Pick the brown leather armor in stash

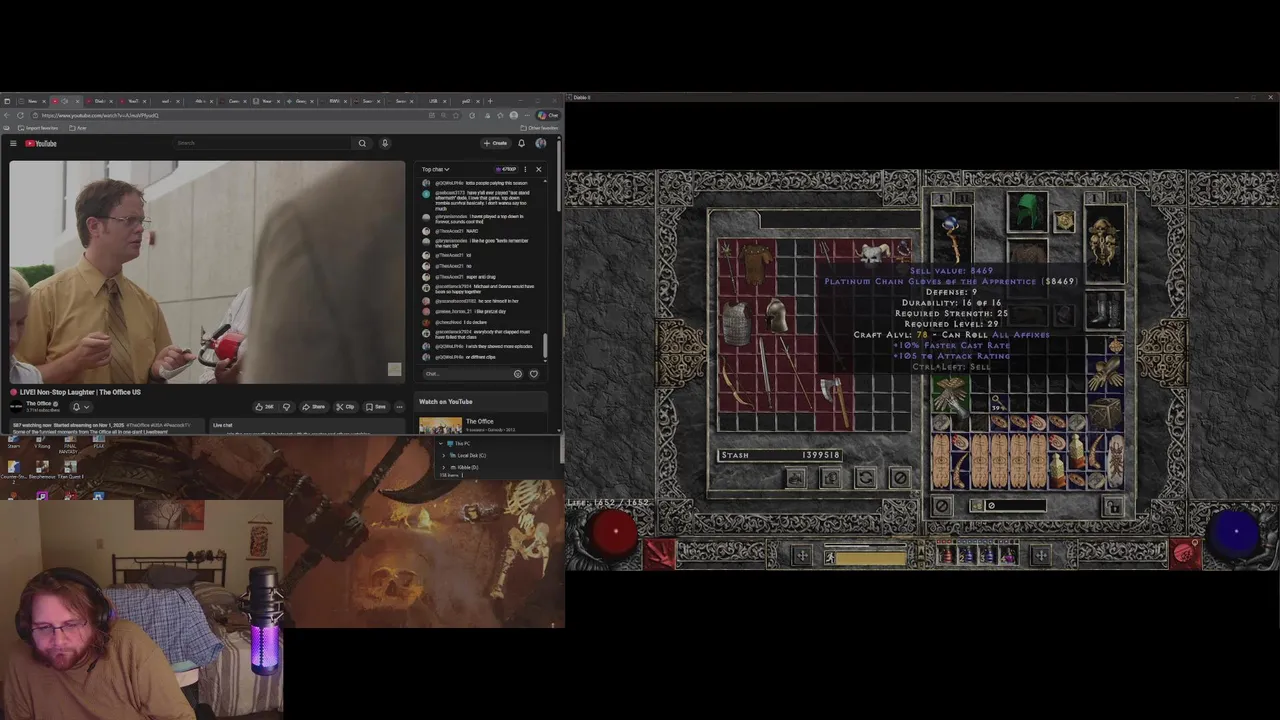click(x=758, y=266)
